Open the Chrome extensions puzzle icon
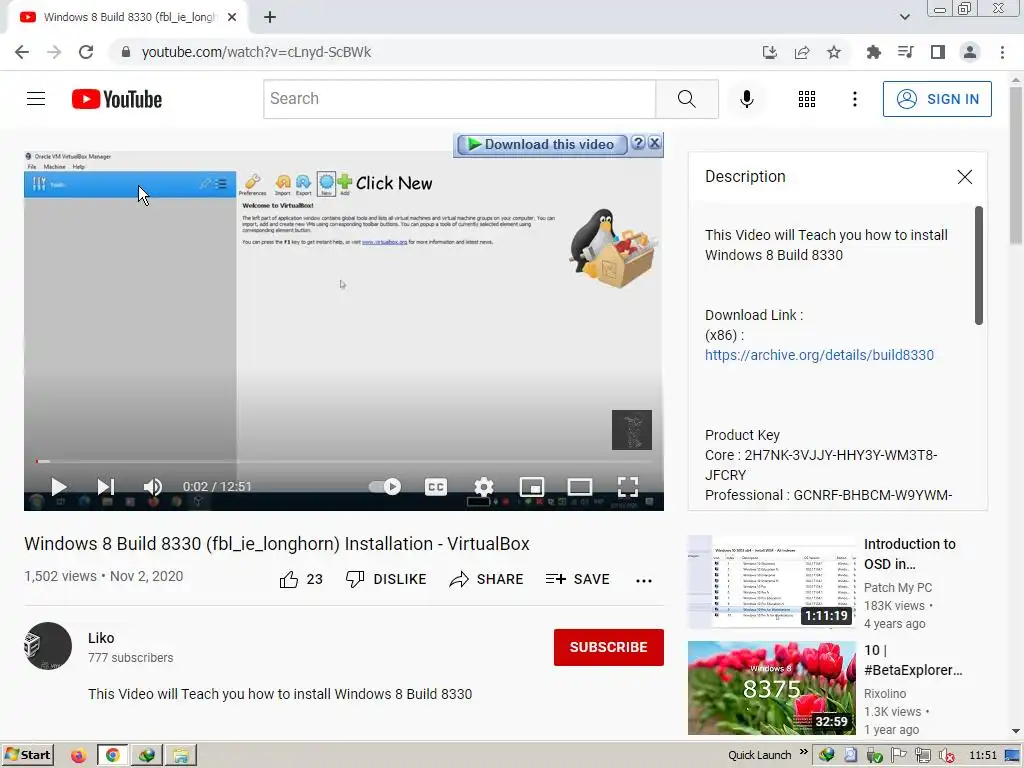 (873, 52)
